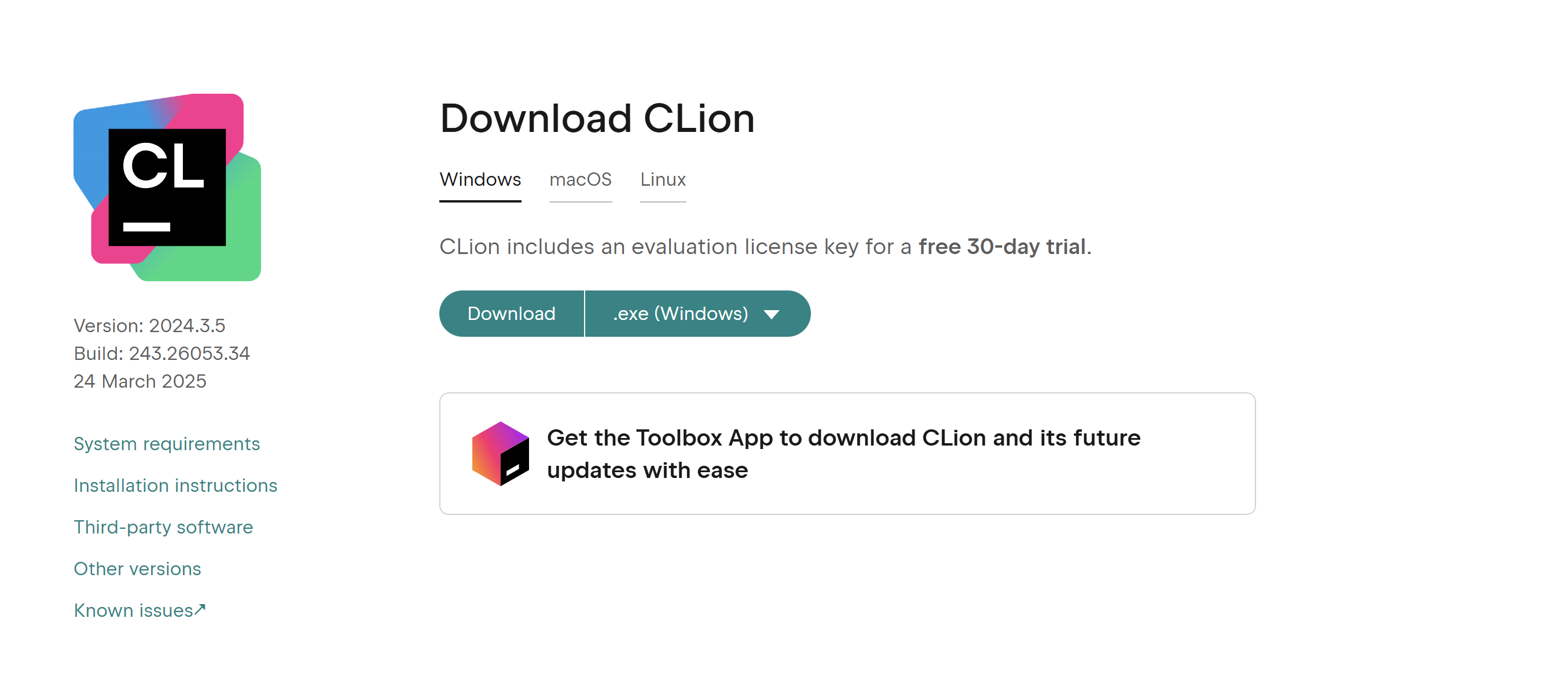Switch to the Windows tab
The width and height of the screenshot is (1568, 688).
pyautogui.click(x=480, y=179)
